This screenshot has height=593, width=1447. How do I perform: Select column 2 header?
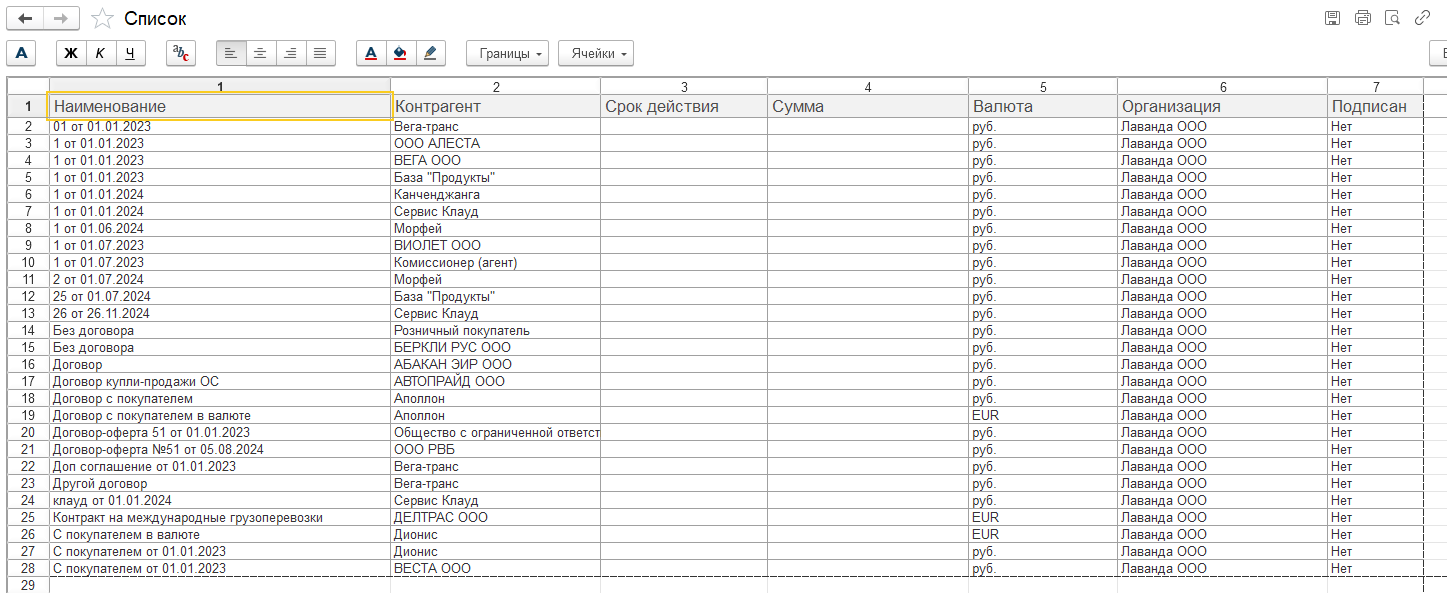(495, 86)
